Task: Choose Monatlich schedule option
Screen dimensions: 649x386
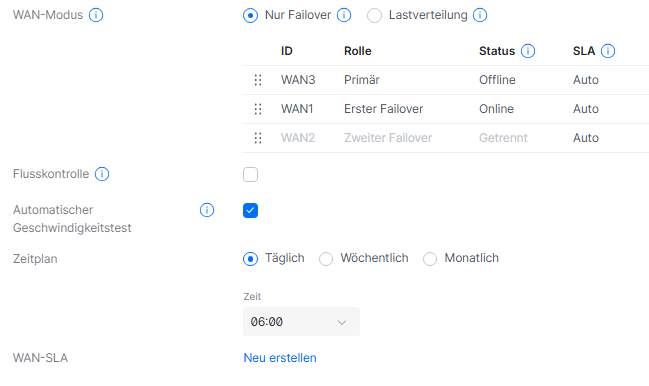Action: point(430,259)
